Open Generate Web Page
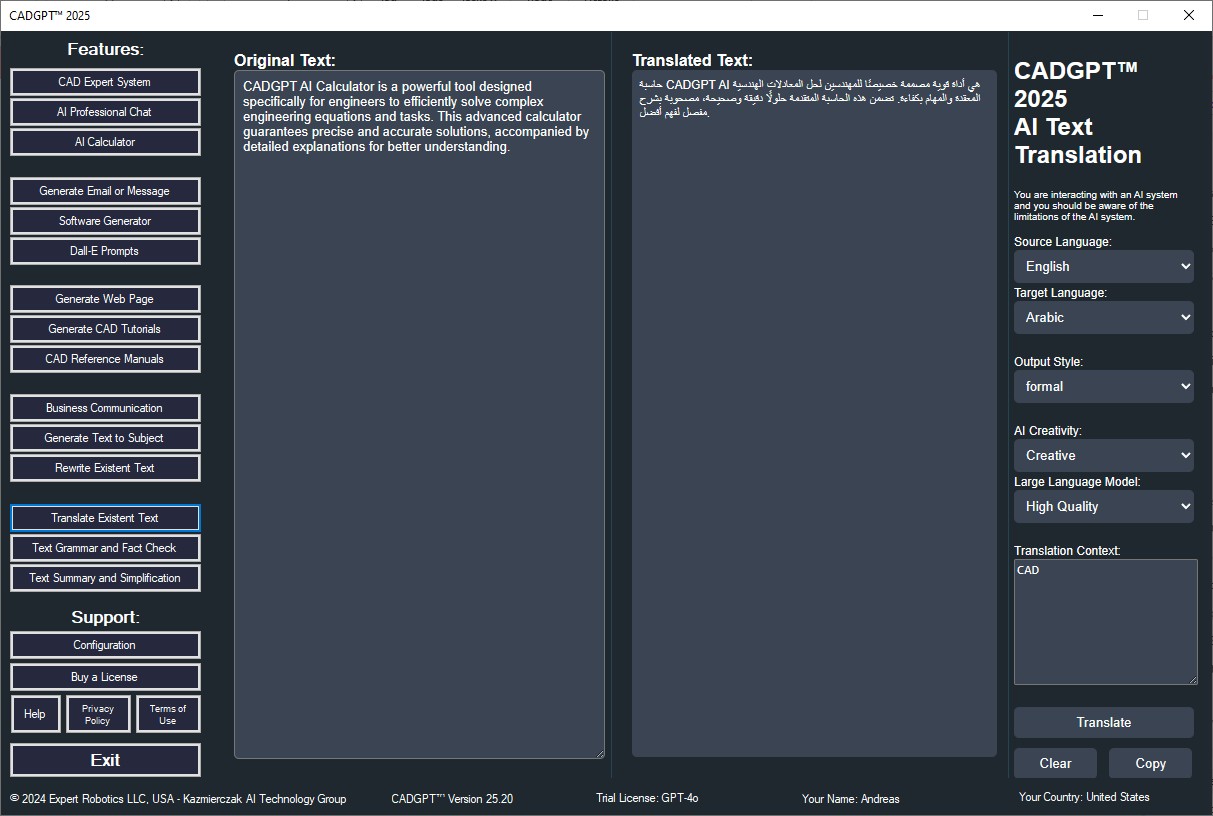 (x=105, y=299)
